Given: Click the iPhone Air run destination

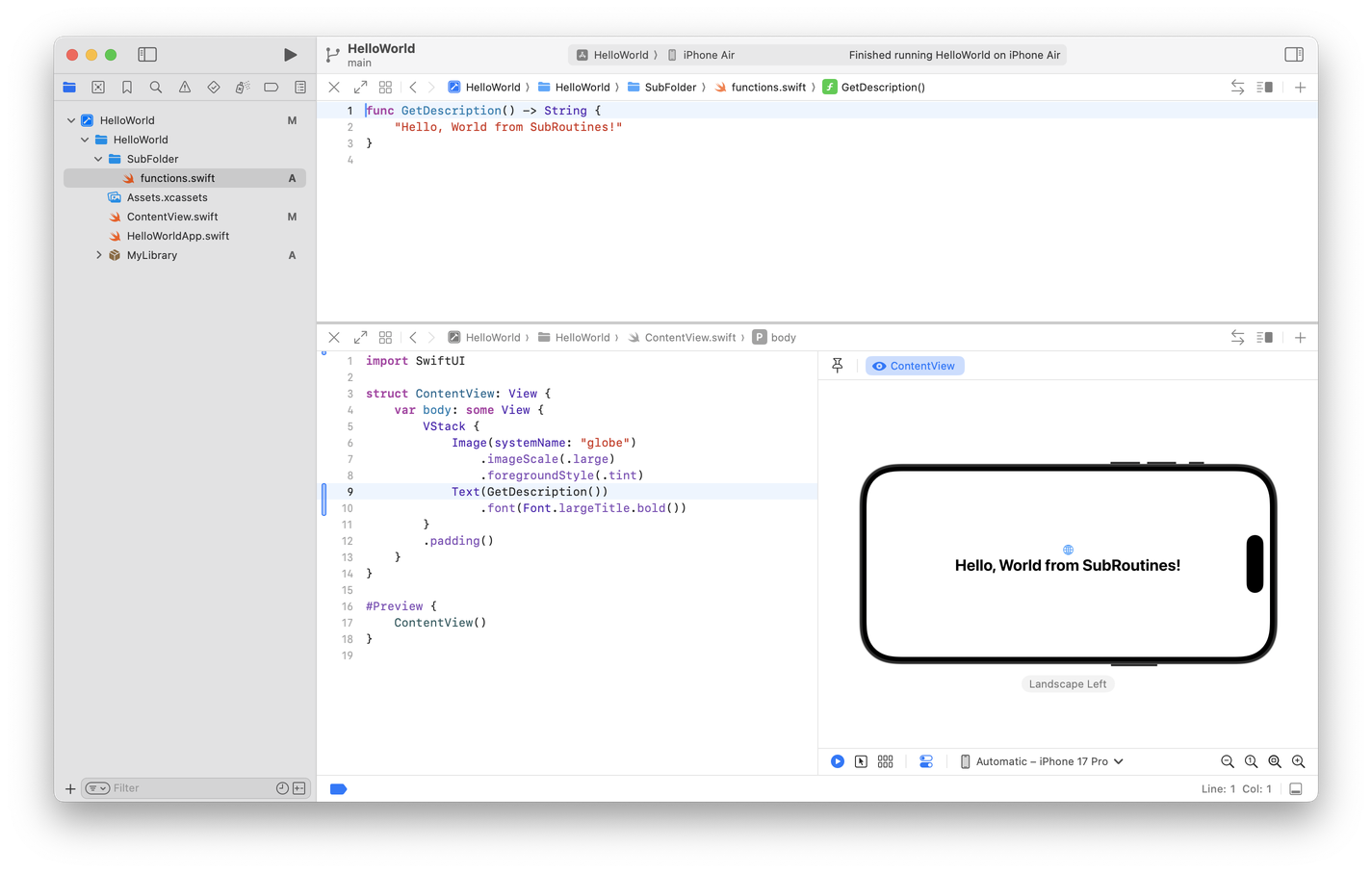Looking at the screenshot, I should click(x=708, y=55).
